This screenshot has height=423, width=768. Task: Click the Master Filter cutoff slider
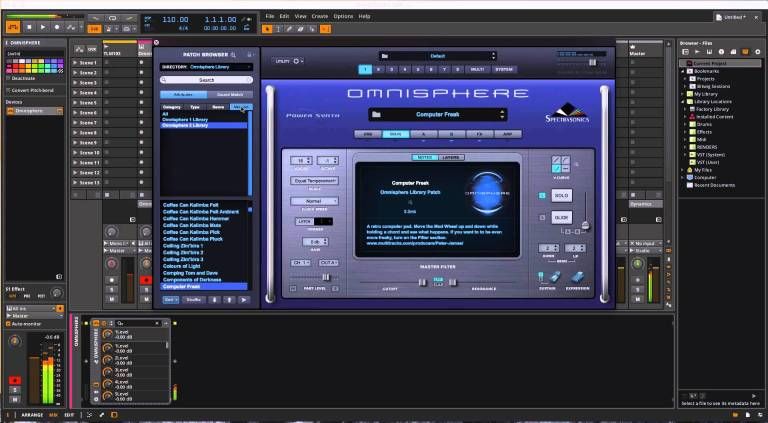pyautogui.click(x=422, y=282)
